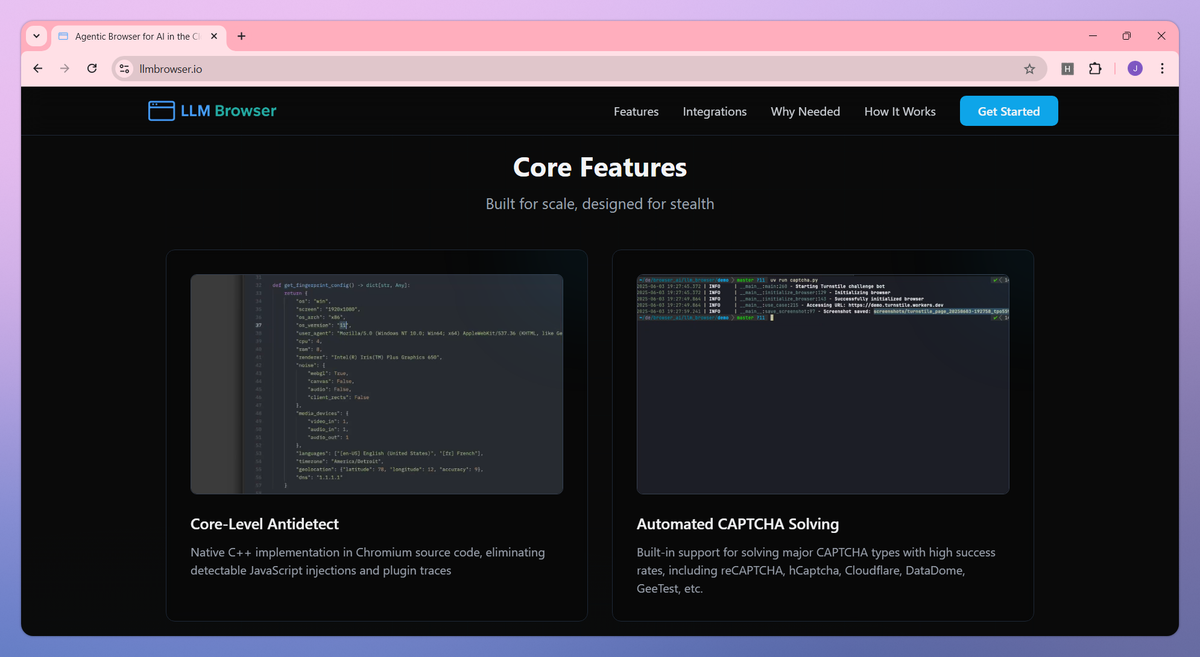Click the Automated CAPTCHA Solving card title

[738, 524]
